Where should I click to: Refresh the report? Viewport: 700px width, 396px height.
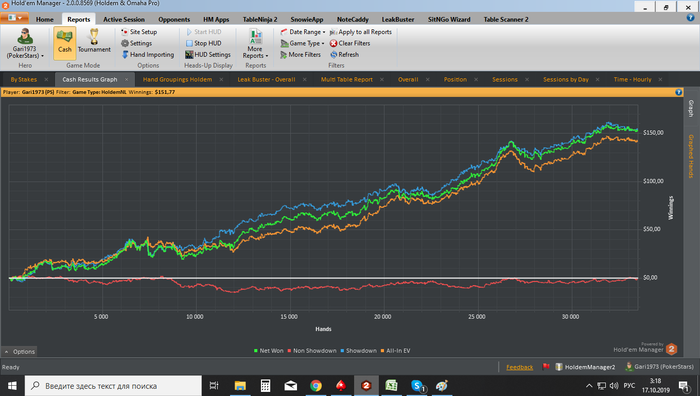(x=344, y=54)
